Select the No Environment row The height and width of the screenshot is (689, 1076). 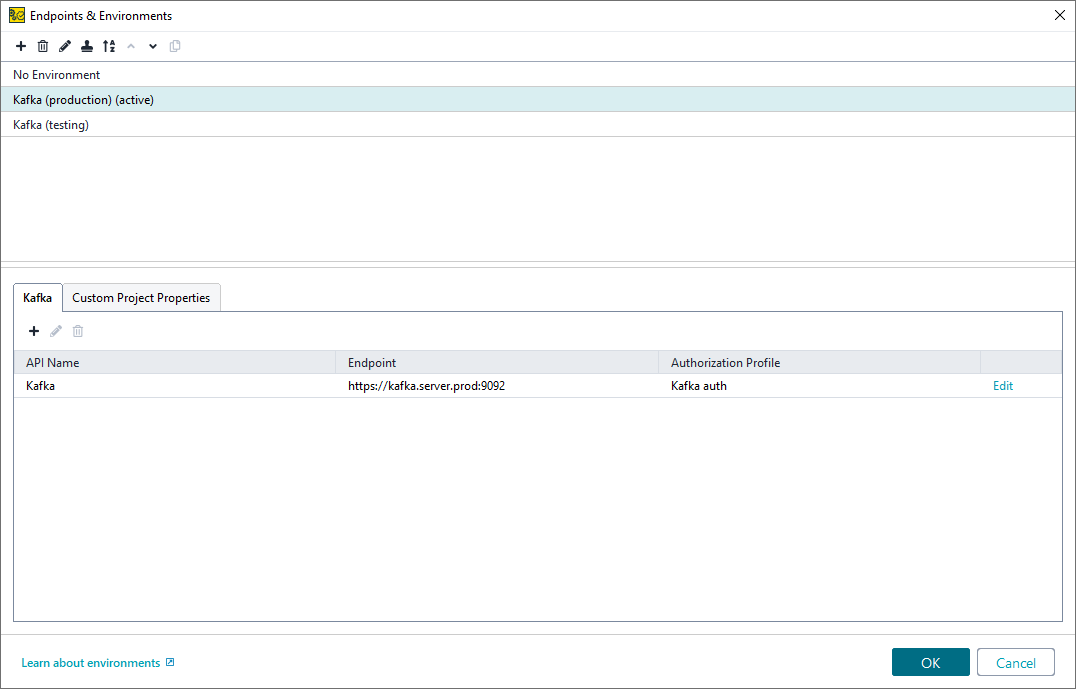click(538, 75)
